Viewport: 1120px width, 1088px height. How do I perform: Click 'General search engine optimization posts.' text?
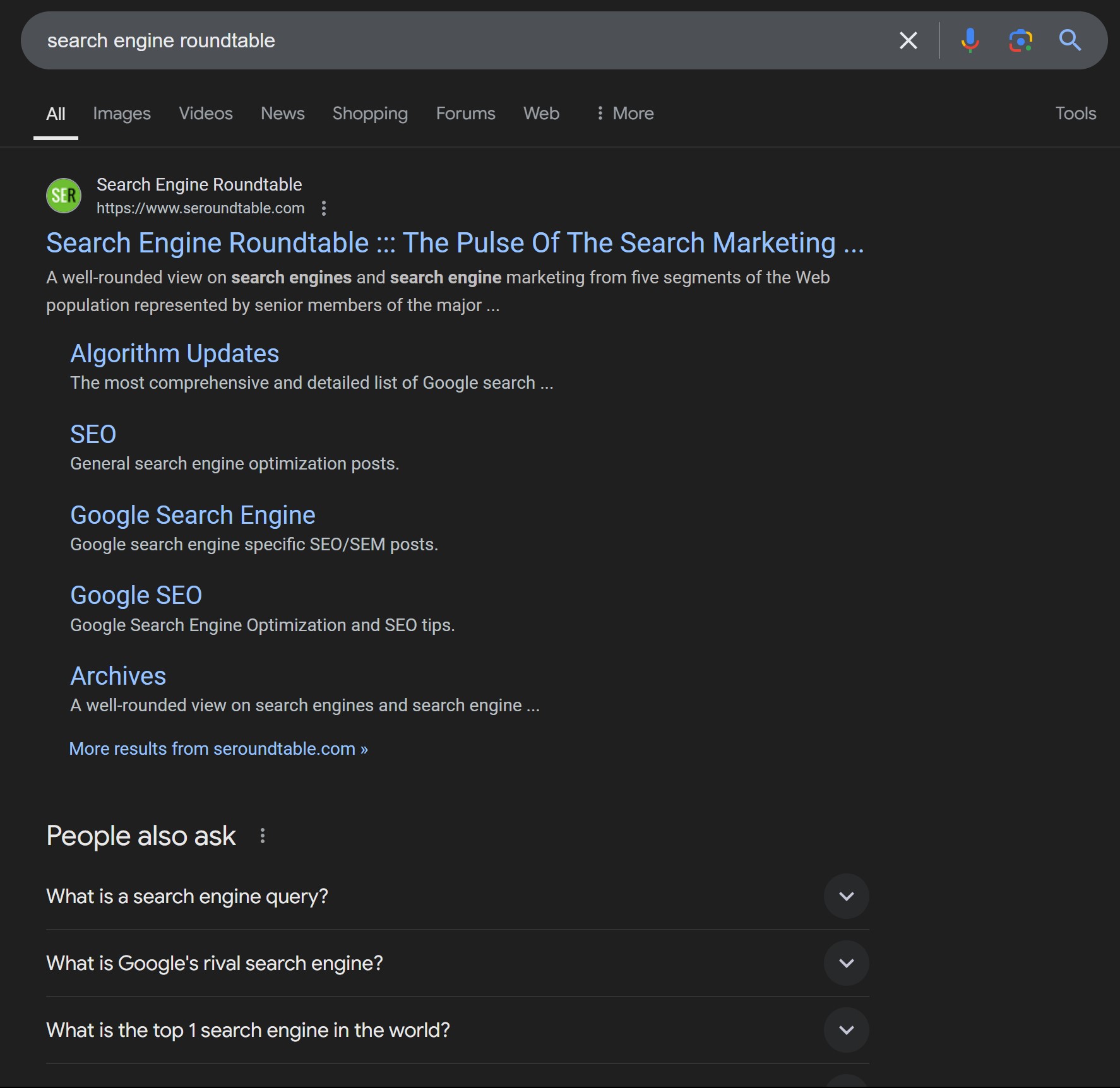tap(235, 464)
